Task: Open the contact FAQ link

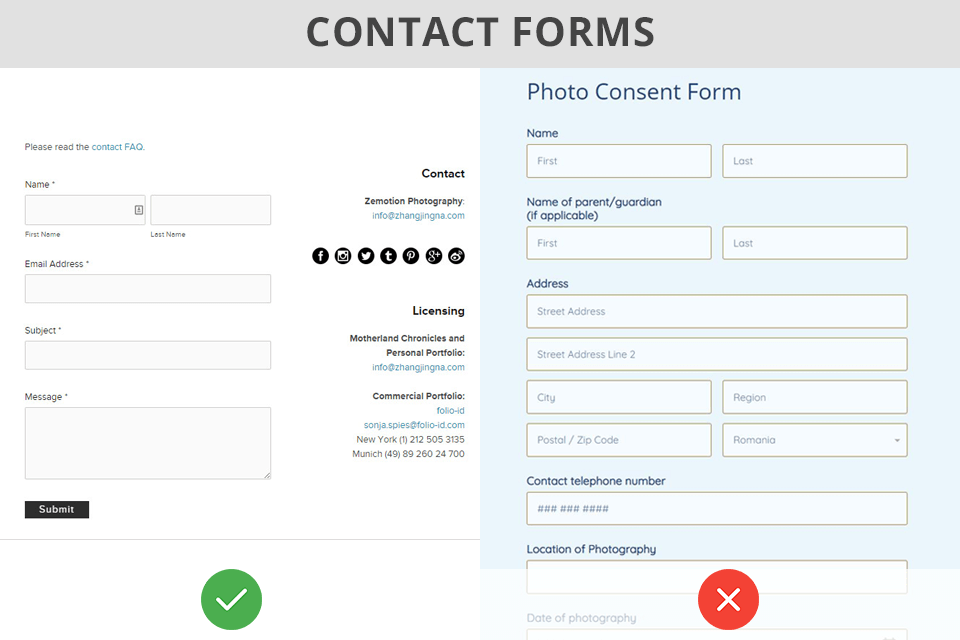Action: [x=117, y=147]
